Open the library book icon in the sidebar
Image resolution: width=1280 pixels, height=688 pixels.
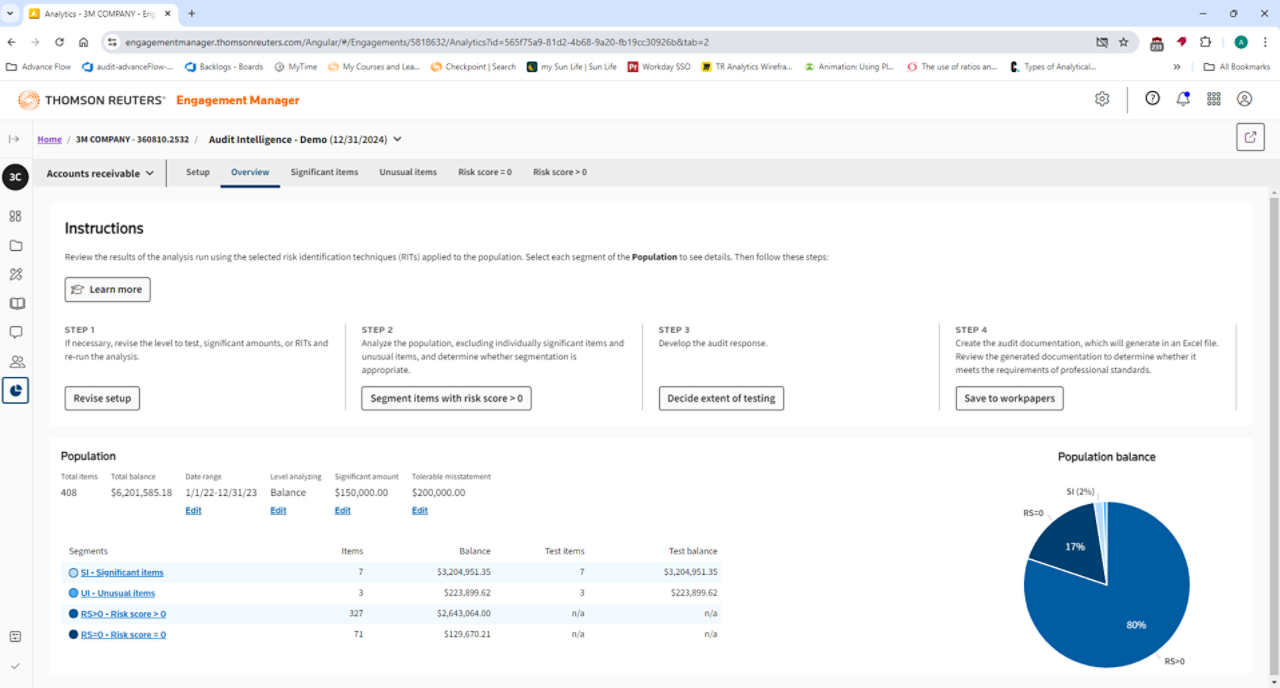[x=15, y=303]
